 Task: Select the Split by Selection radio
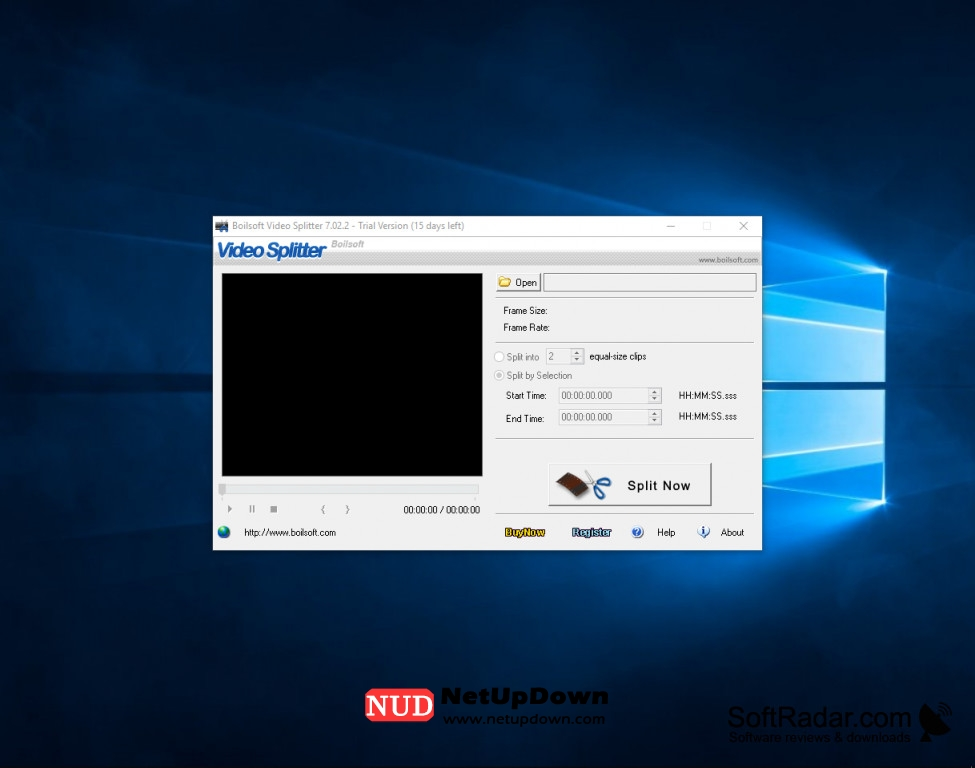click(x=499, y=376)
